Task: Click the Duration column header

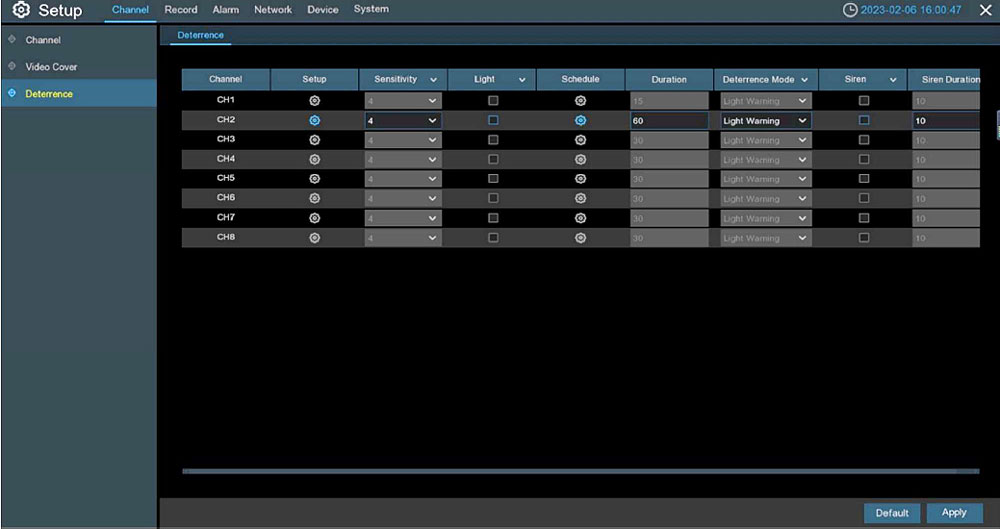Action: 669,80
